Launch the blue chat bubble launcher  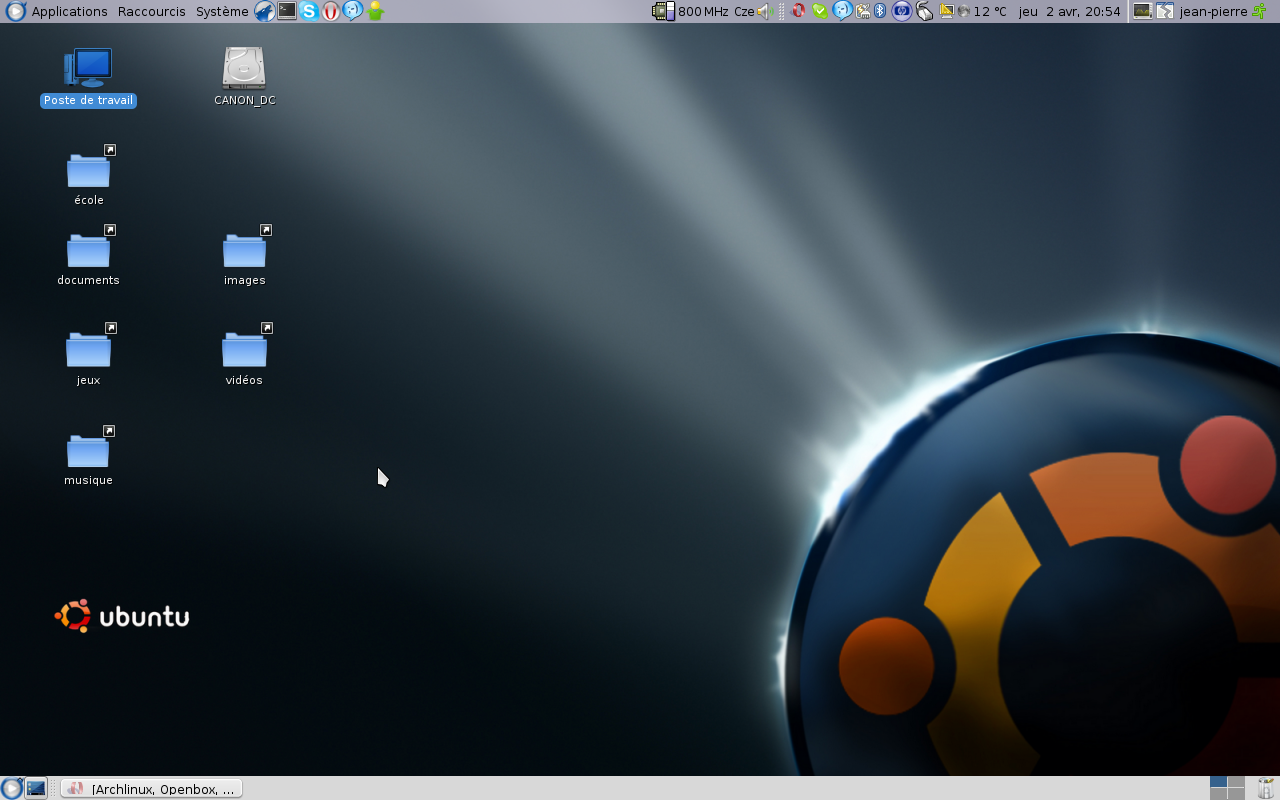coord(353,11)
